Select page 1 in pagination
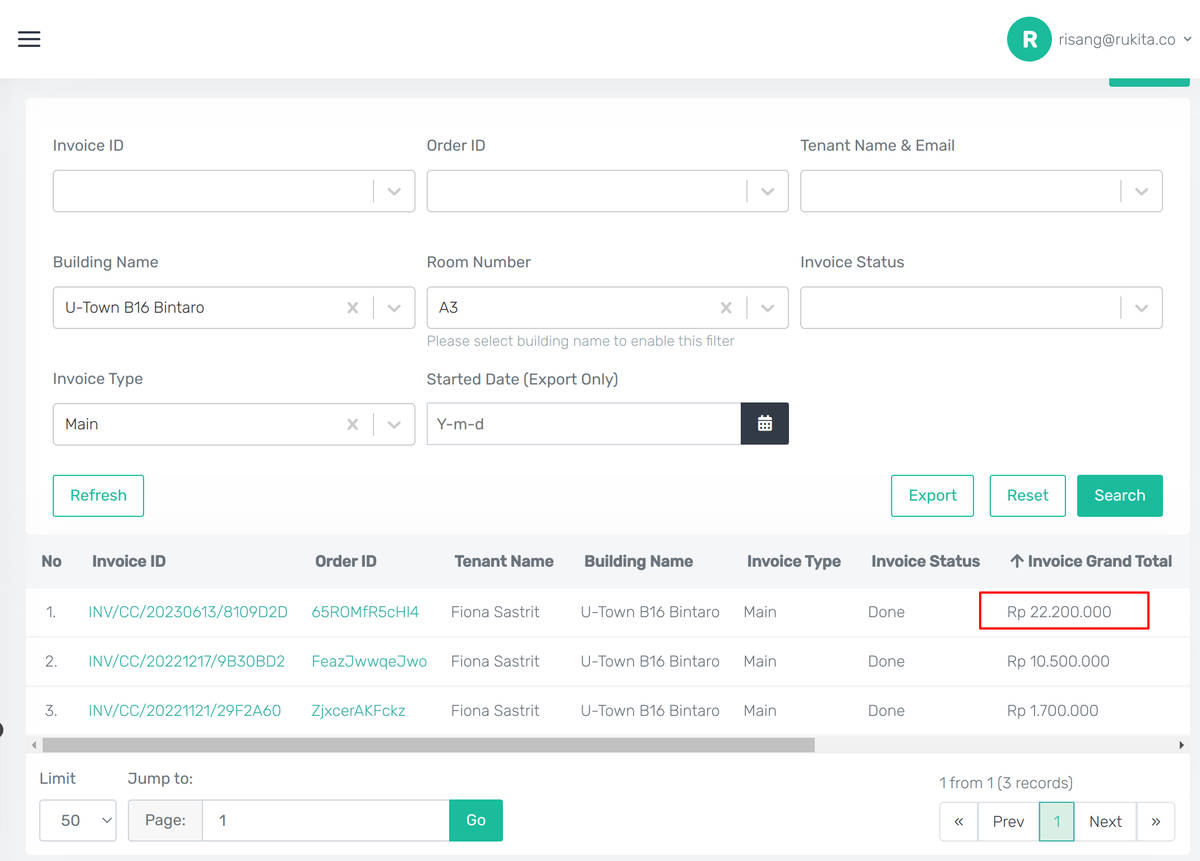Screen dimensions: 1200x861 1057,821
